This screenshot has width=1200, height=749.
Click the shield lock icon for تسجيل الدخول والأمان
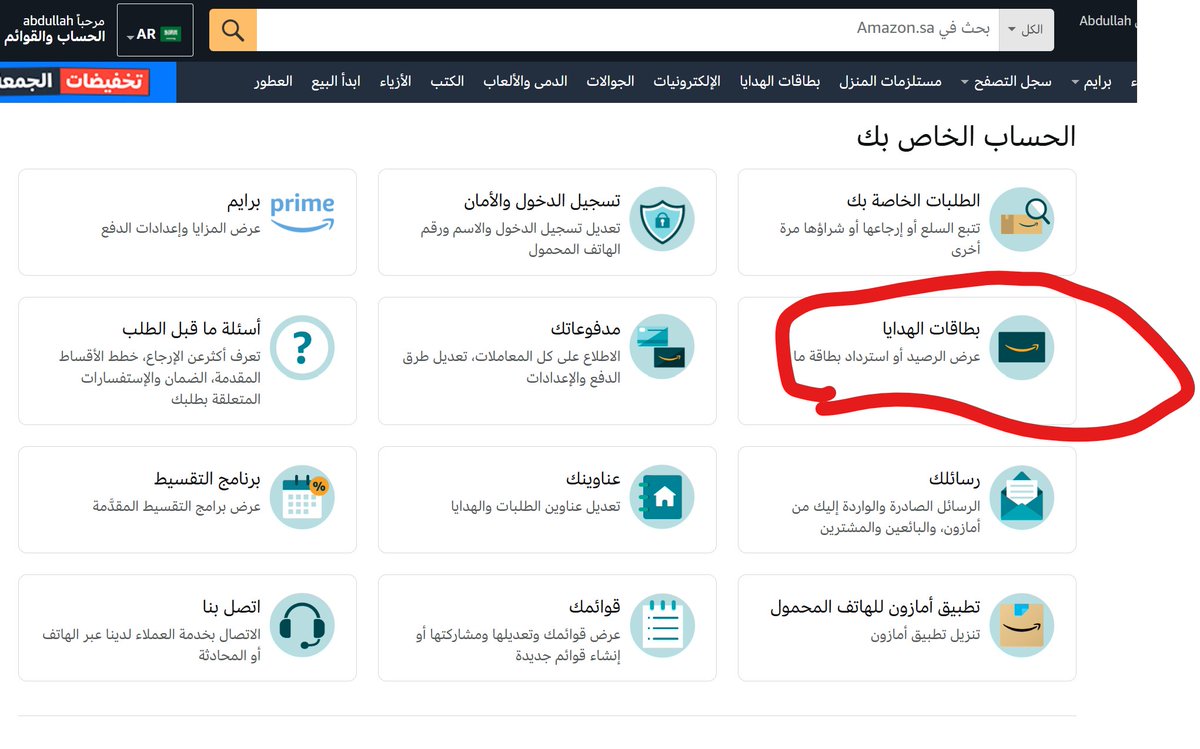click(661, 218)
